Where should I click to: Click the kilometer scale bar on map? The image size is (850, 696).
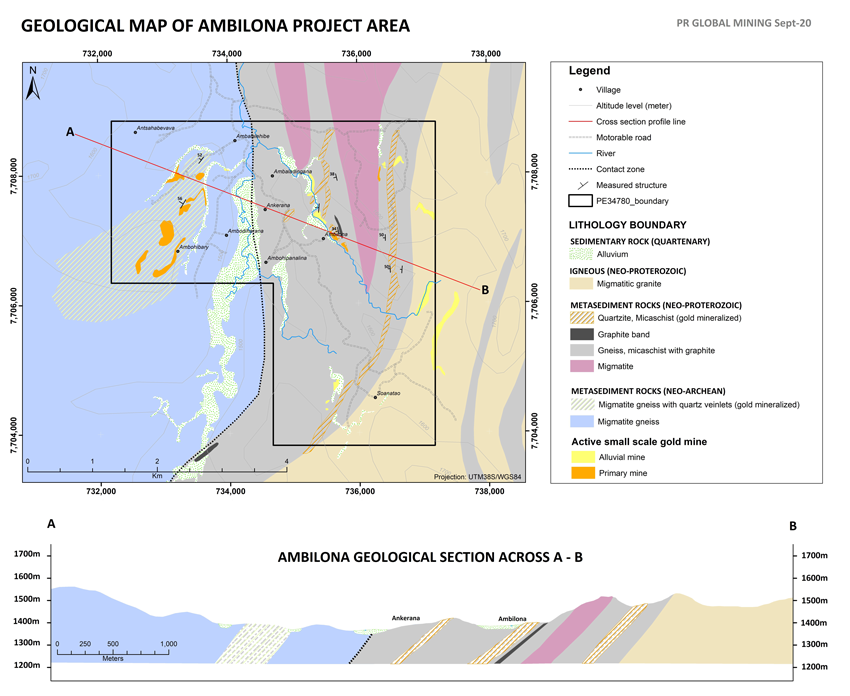pos(157,467)
